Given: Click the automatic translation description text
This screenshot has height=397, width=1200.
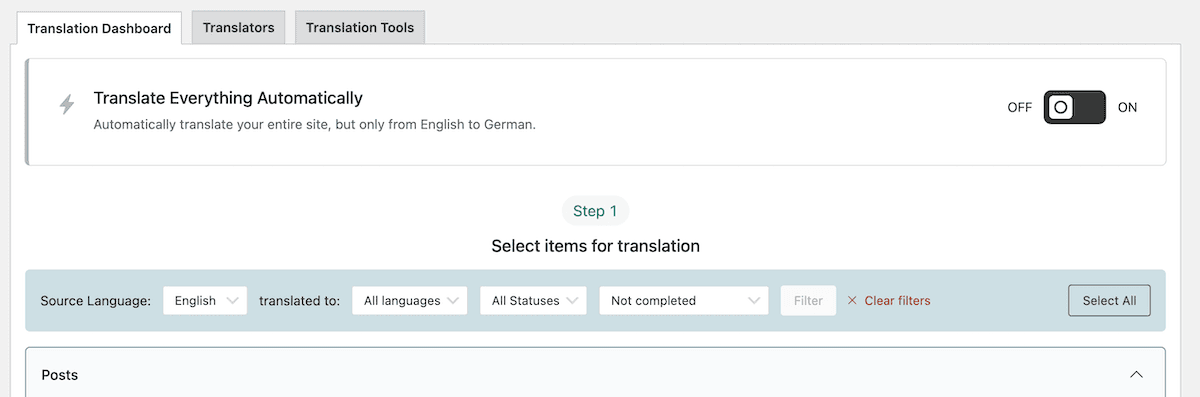Looking at the screenshot, I should click(x=315, y=125).
